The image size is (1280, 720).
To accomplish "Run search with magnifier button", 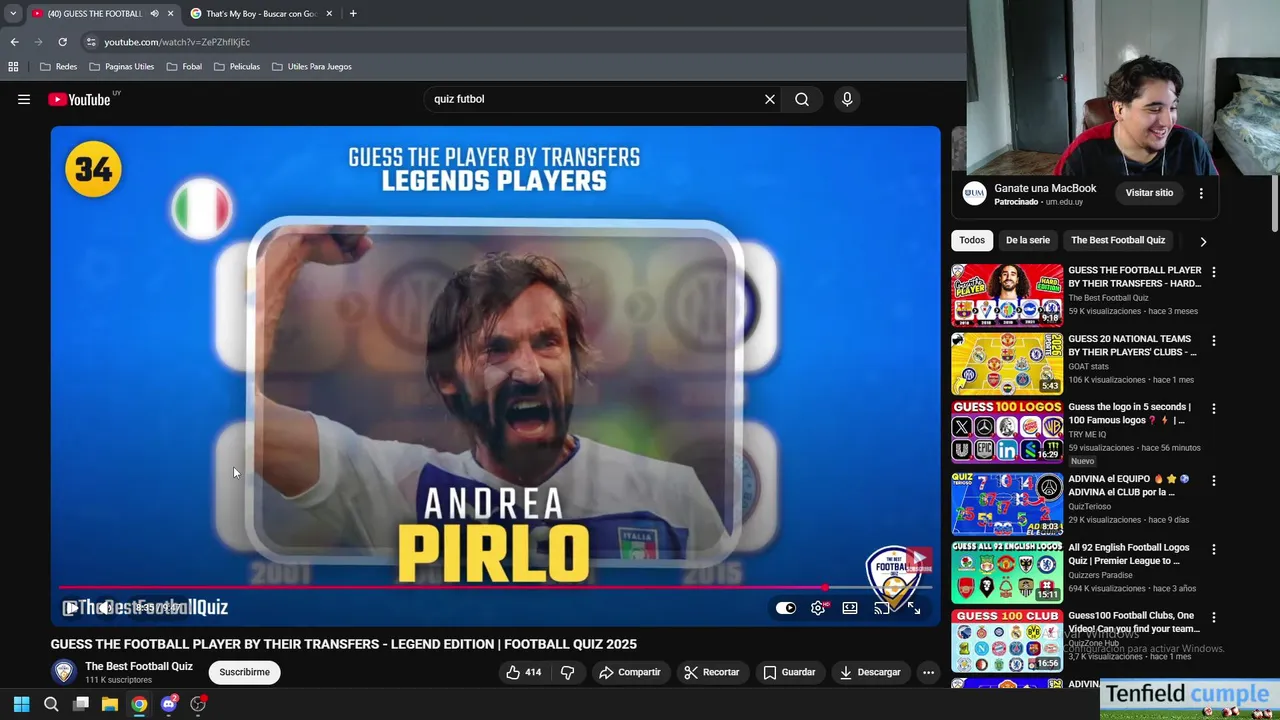I will coord(802,99).
